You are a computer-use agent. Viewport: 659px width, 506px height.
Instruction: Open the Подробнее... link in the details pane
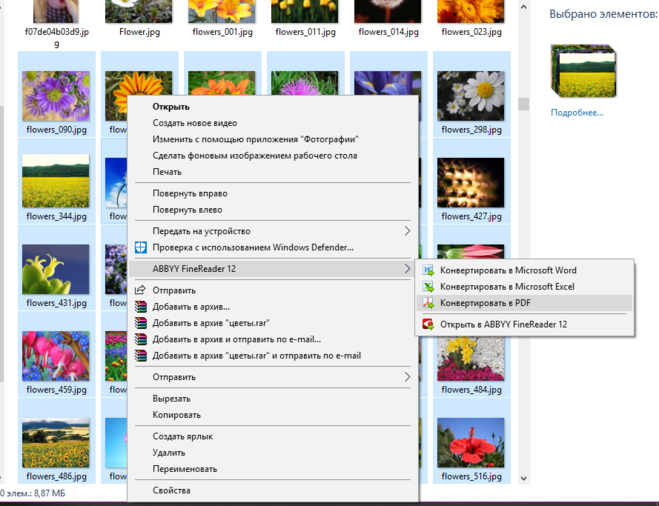point(577,113)
